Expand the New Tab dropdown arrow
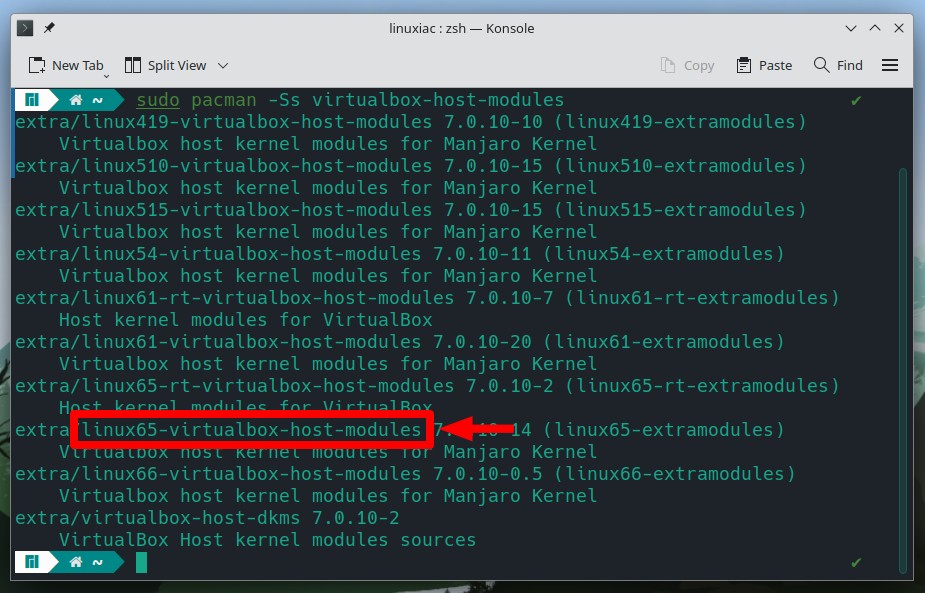The image size is (925, 593). (x=106, y=76)
